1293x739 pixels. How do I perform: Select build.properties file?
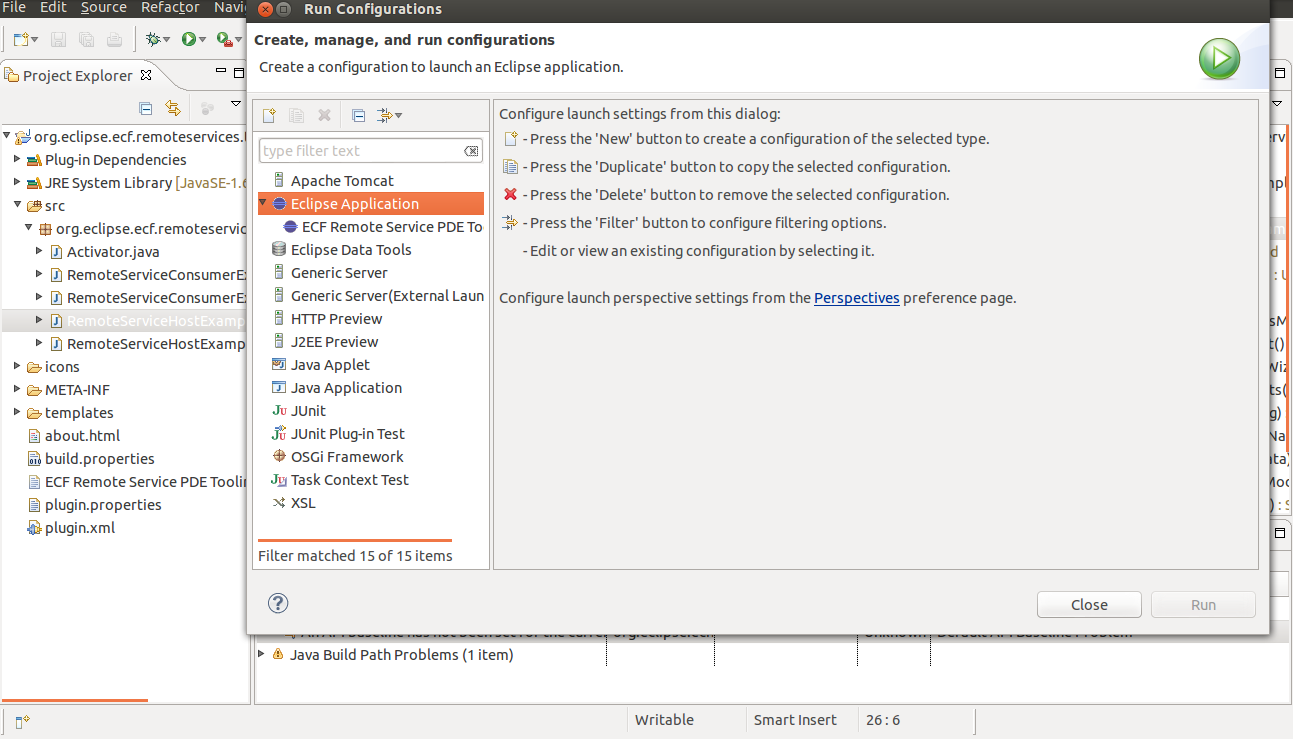pos(99,459)
